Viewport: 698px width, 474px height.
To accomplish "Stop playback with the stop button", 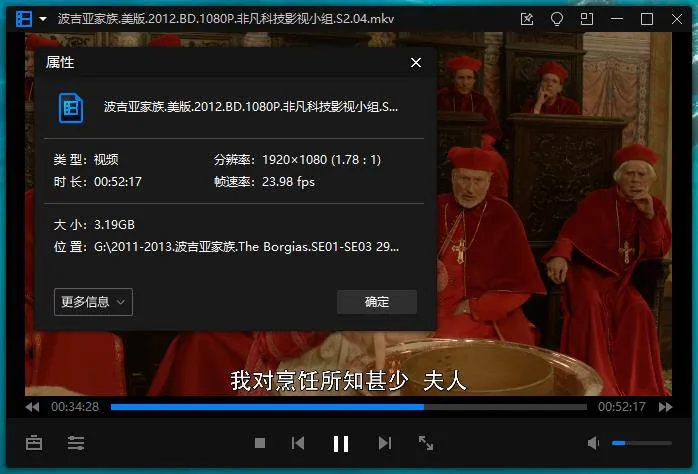I will tap(260, 443).
